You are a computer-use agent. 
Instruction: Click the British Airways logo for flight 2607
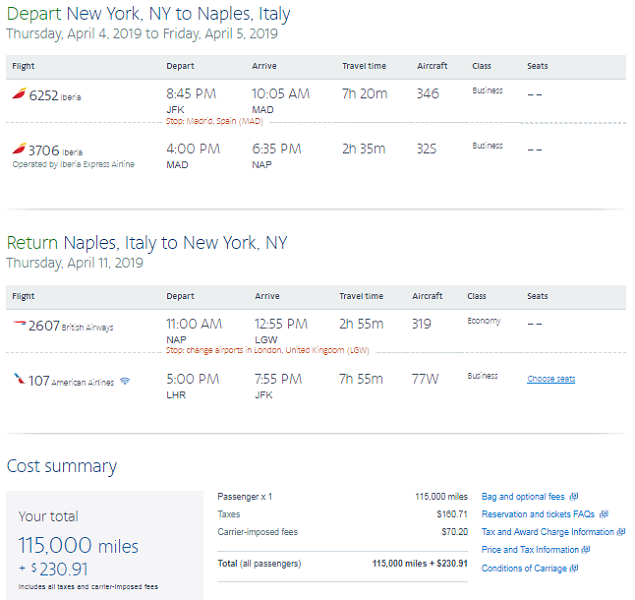click(18, 325)
